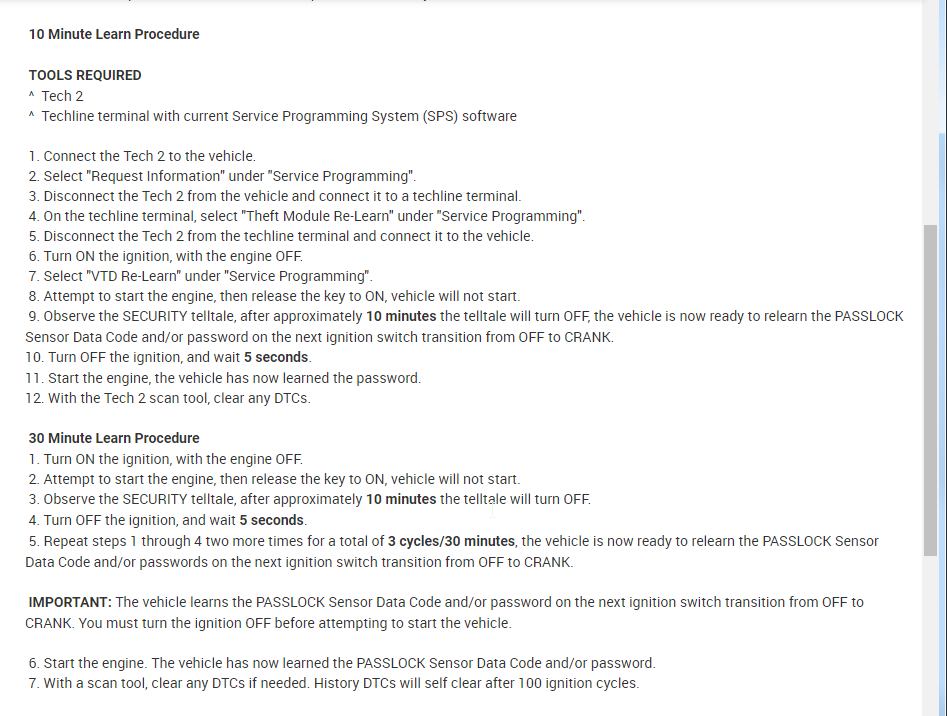
Task: Click the "TOOLS REQUIRED" heading
Action: pyautogui.click(x=85, y=75)
